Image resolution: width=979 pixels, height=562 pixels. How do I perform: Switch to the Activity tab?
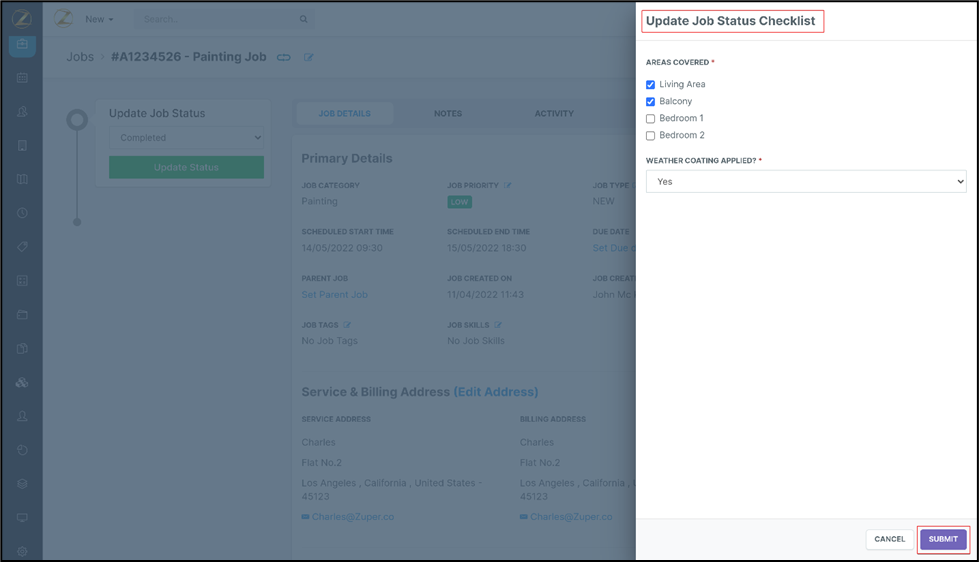click(554, 114)
